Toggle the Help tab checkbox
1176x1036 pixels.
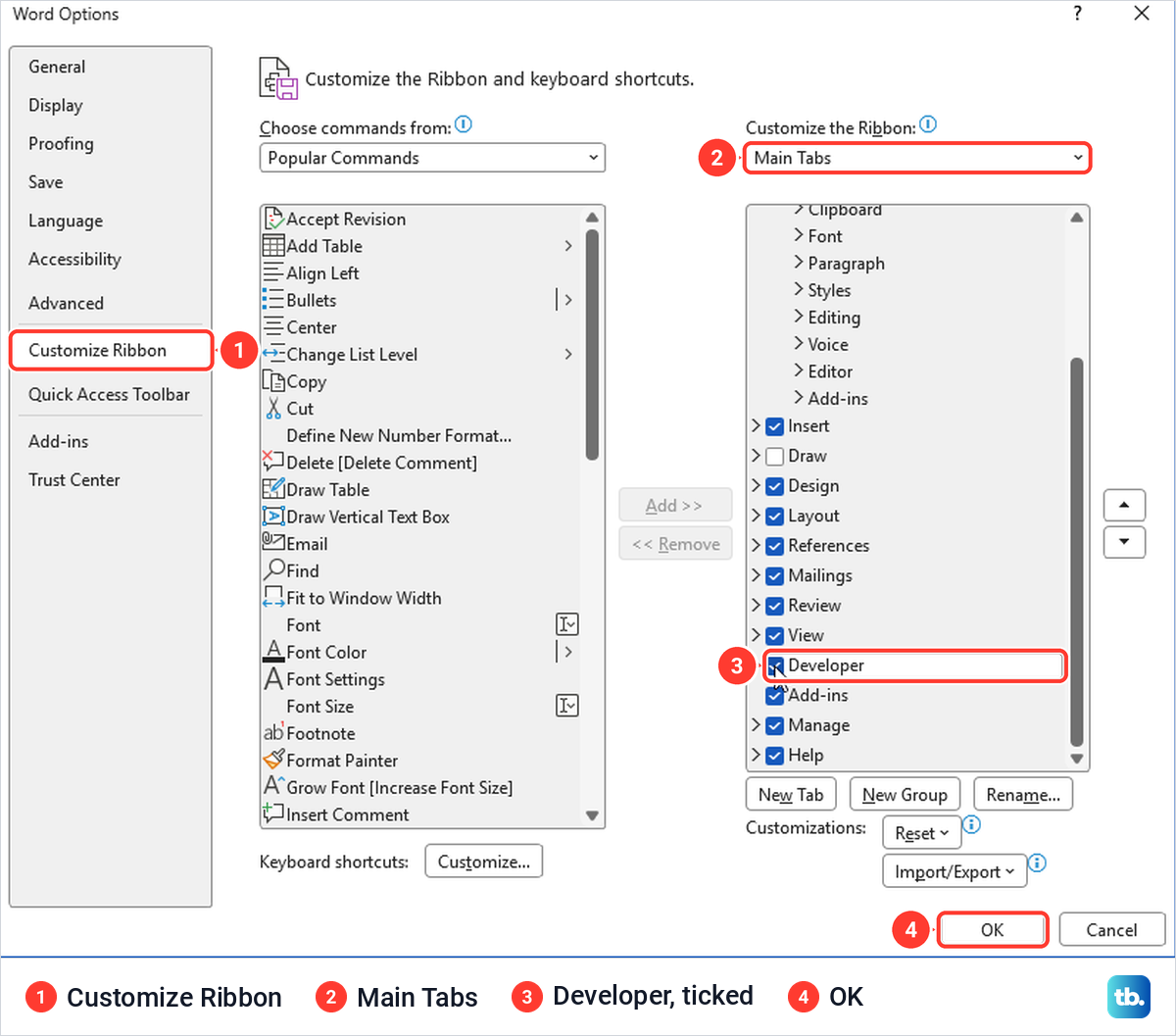(x=774, y=755)
